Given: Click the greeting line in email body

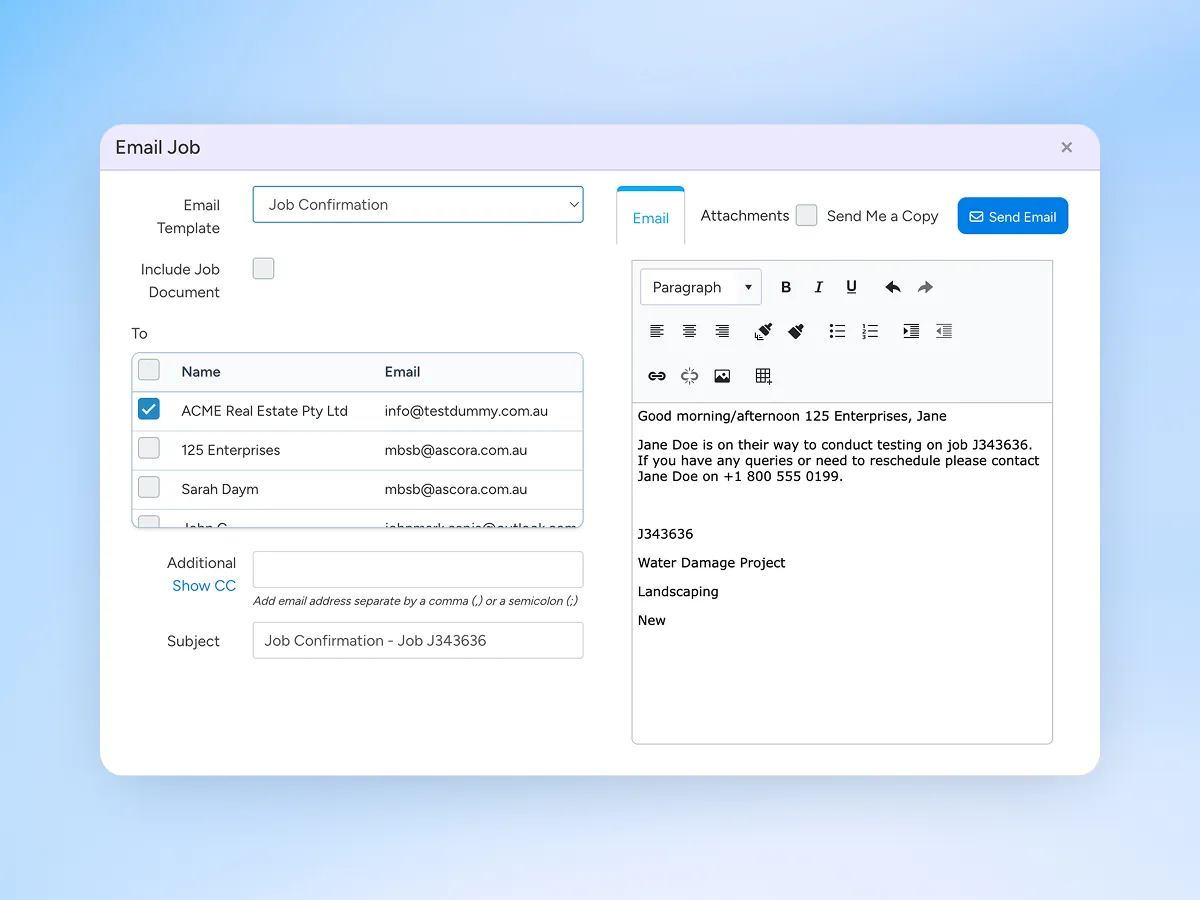Looking at the screenshot, I should coord(792,416).
